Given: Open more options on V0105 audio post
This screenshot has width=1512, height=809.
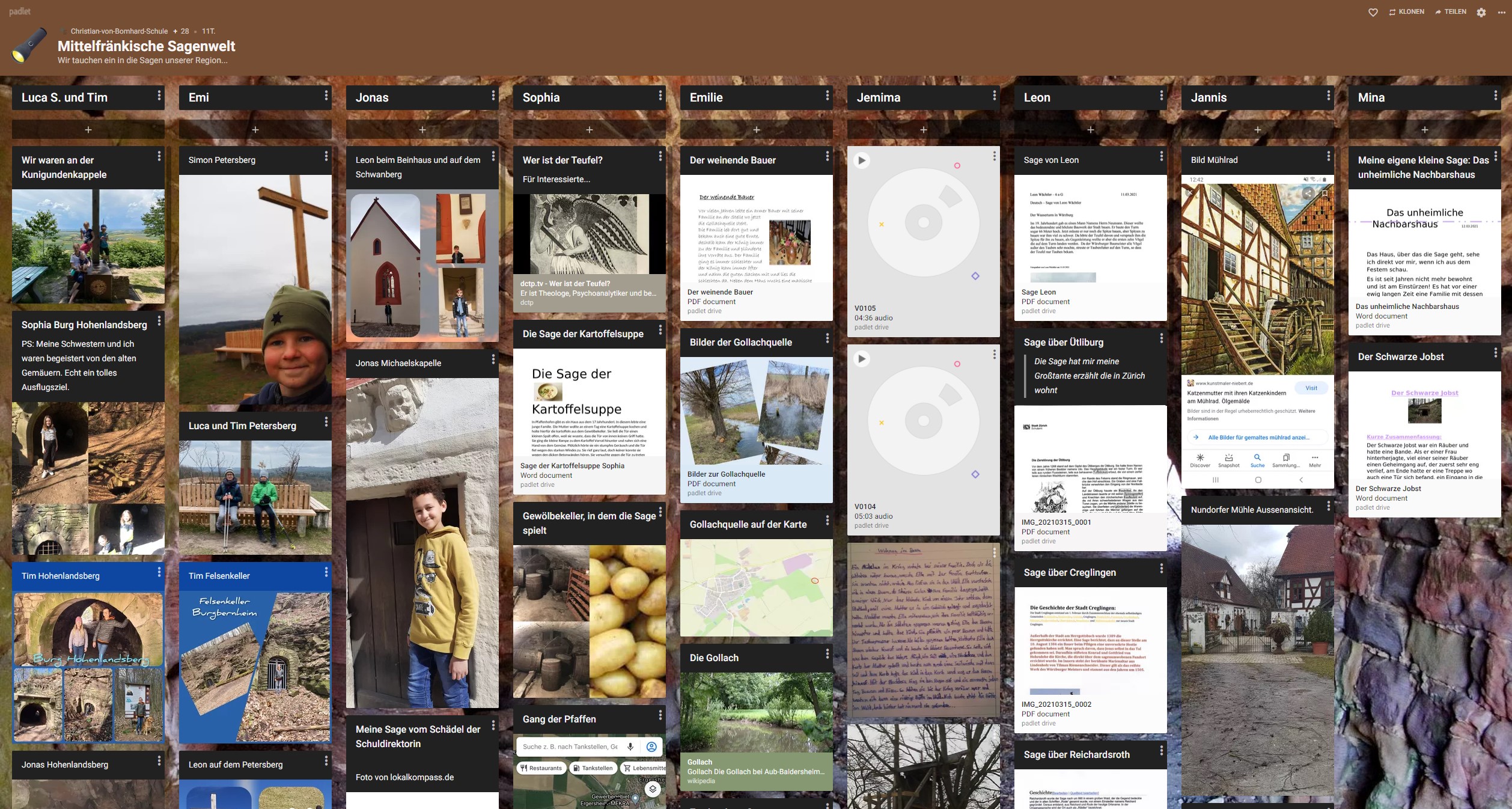Looking at the screenshot, I should 994,156.
